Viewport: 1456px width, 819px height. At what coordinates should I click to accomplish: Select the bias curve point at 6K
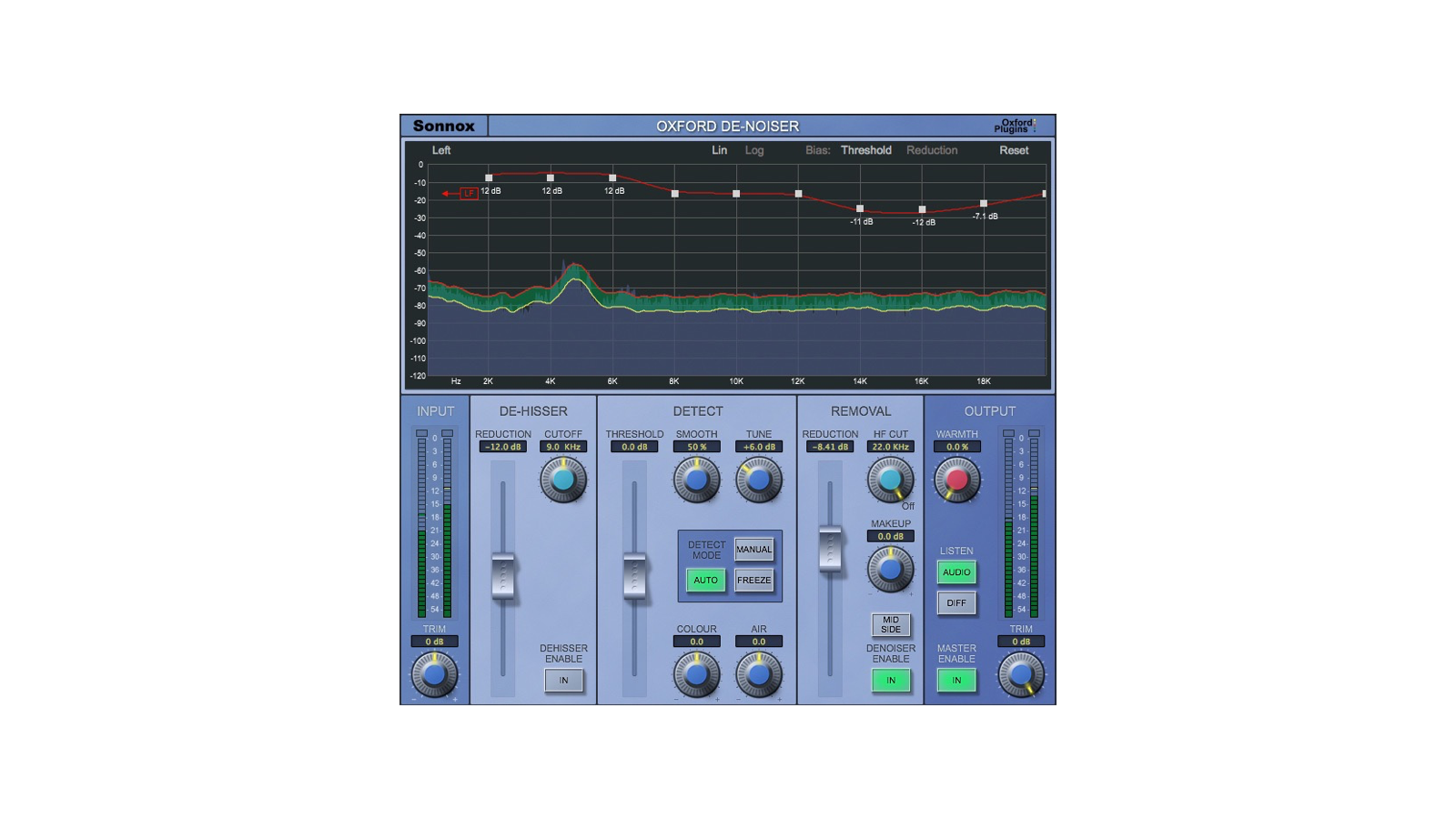612,178
